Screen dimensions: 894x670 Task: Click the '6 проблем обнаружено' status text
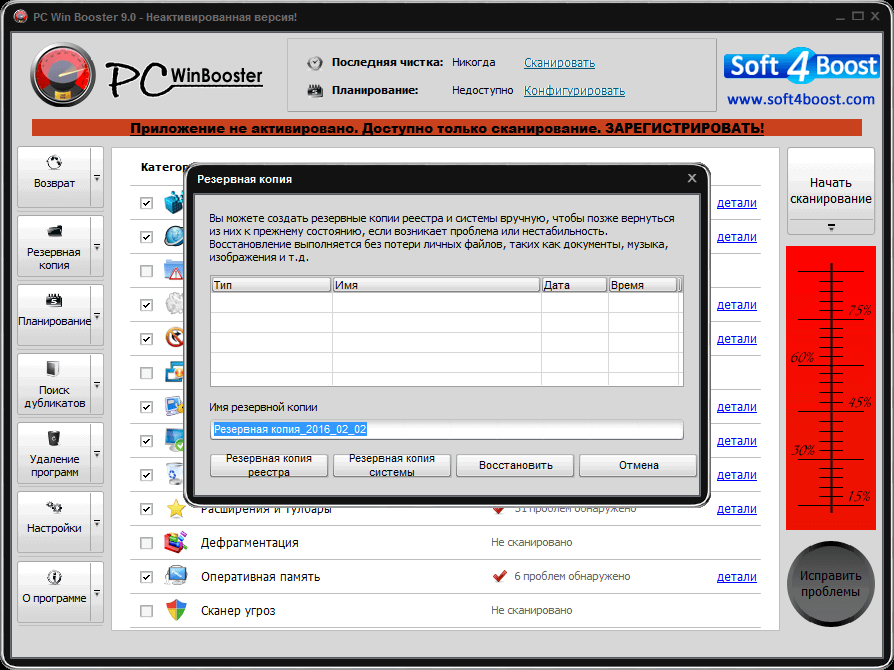point(572,576)
